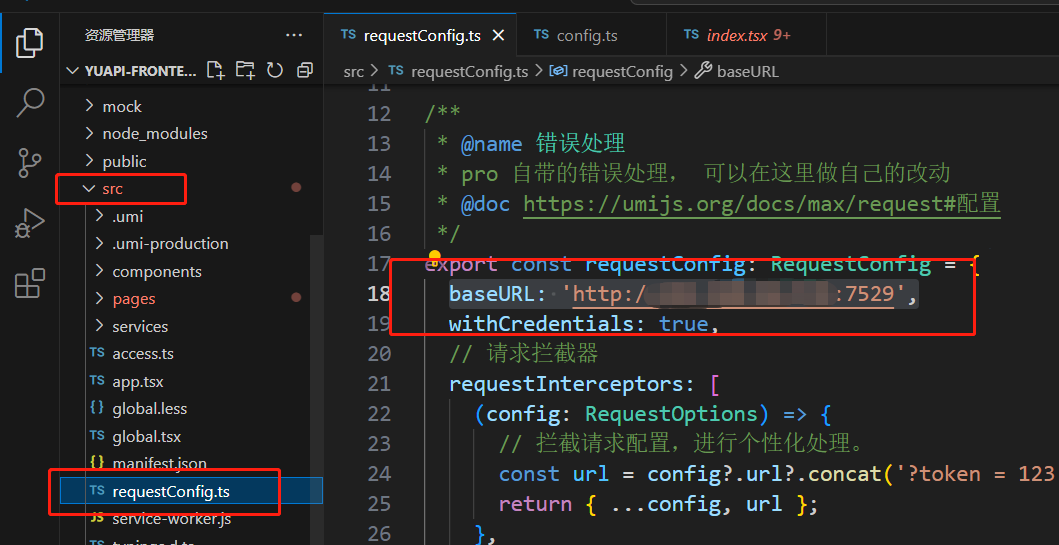
Task: Open the umijs.org docs link in comment
Action: 761,203
